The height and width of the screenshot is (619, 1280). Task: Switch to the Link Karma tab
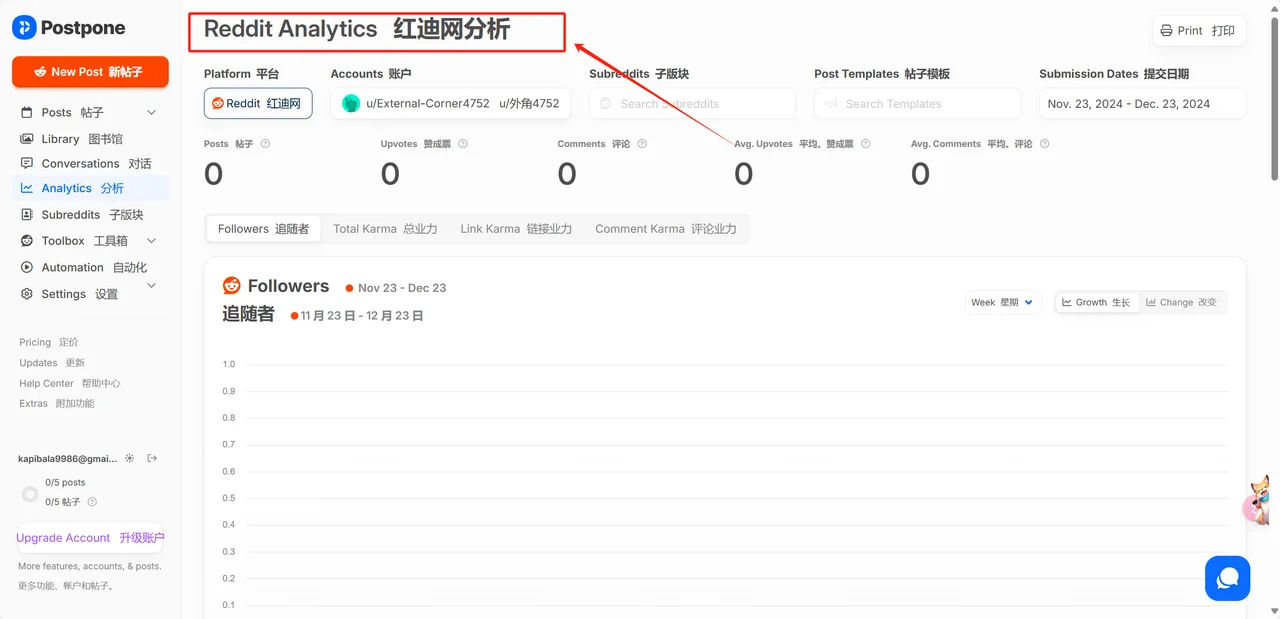click(516, 229)
